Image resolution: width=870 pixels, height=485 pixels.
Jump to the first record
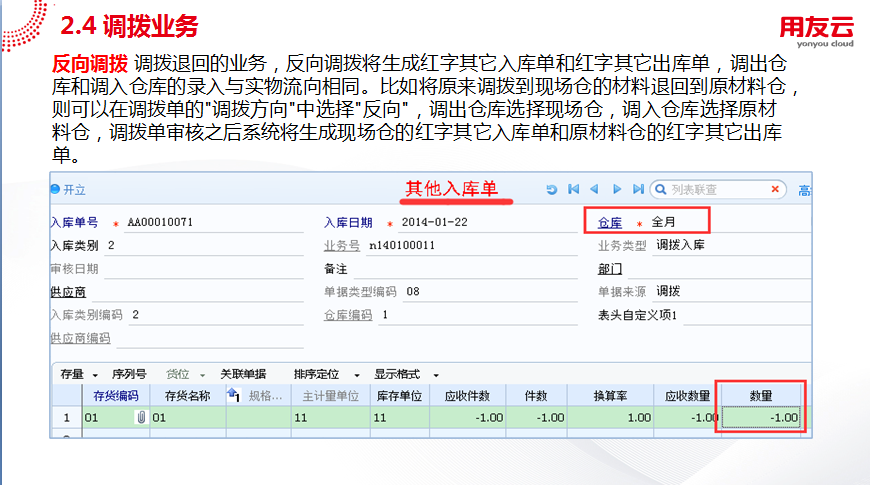pos(573,189)
